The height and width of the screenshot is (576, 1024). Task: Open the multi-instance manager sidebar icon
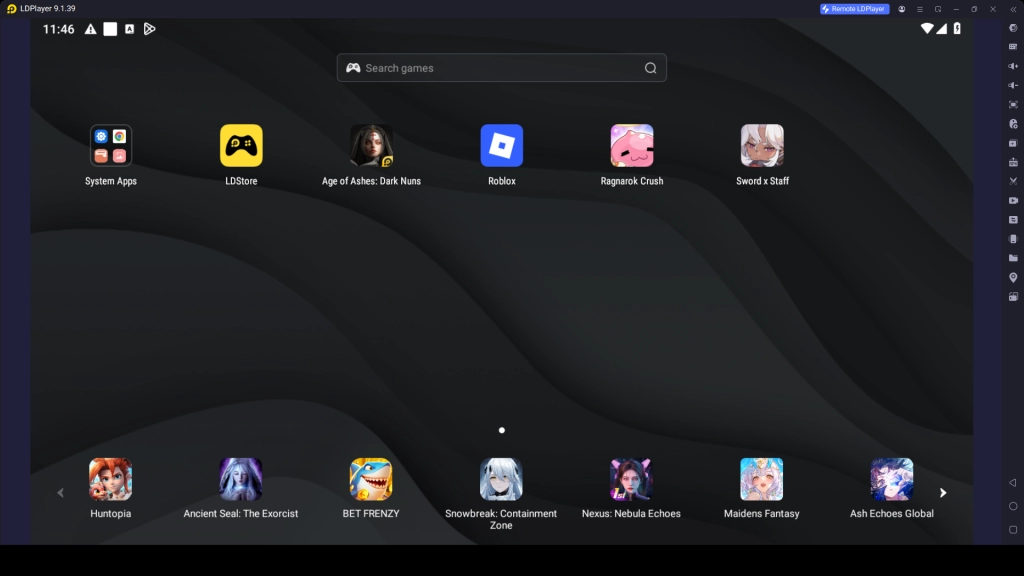pyautogui.click(x=1013, y=143)
